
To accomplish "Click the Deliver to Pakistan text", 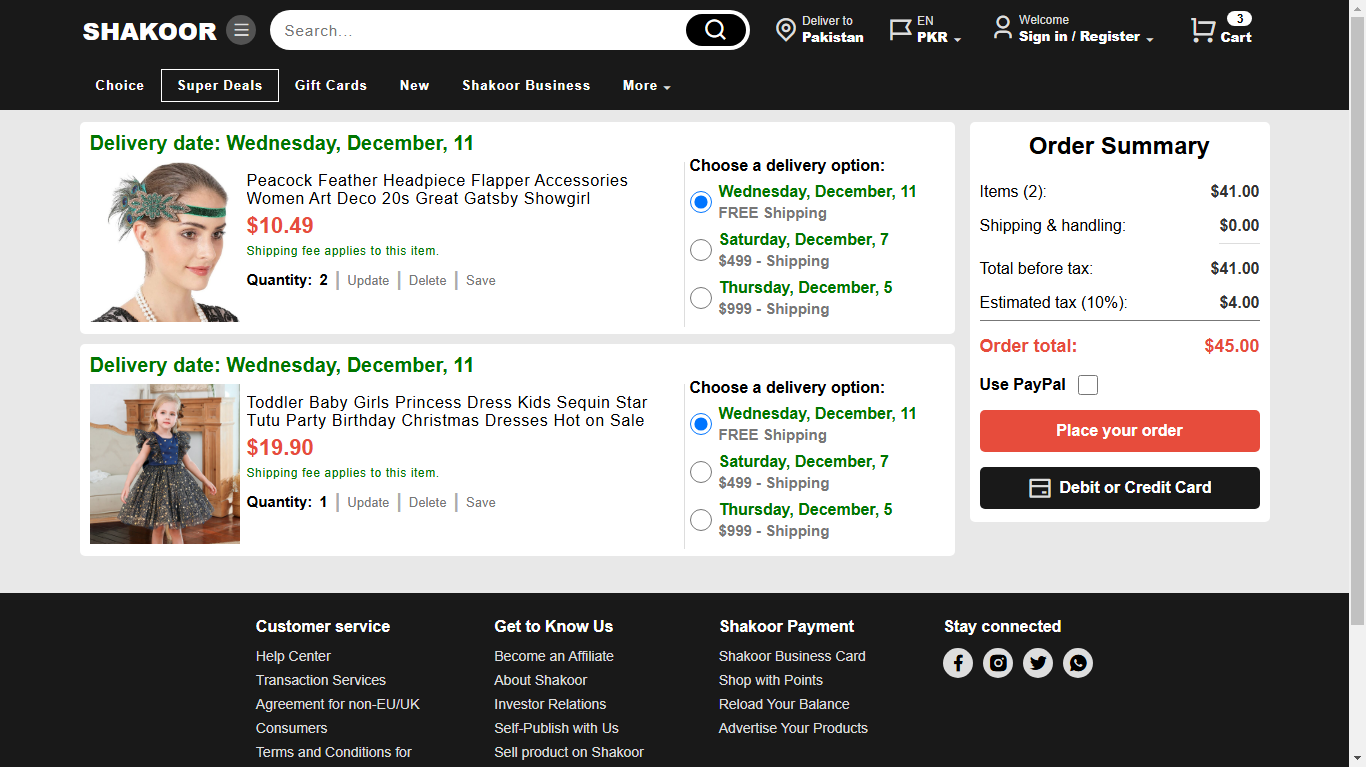I will pyautogui.click(x=832, y=30).
